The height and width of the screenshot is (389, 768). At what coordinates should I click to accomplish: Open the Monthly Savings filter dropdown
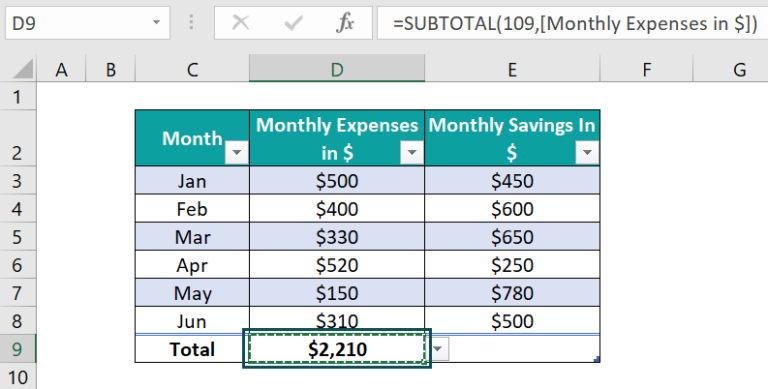tap(587, 152)
